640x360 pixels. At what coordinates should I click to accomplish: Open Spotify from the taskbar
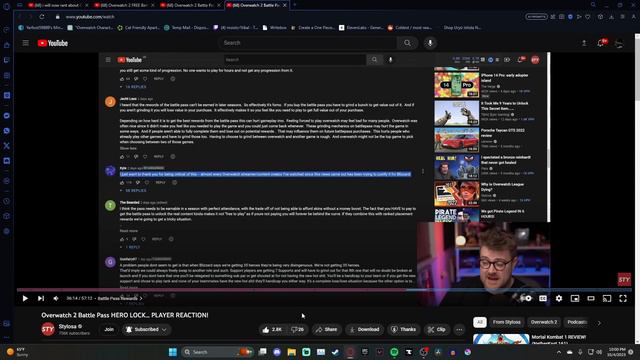tap(394, 352)
